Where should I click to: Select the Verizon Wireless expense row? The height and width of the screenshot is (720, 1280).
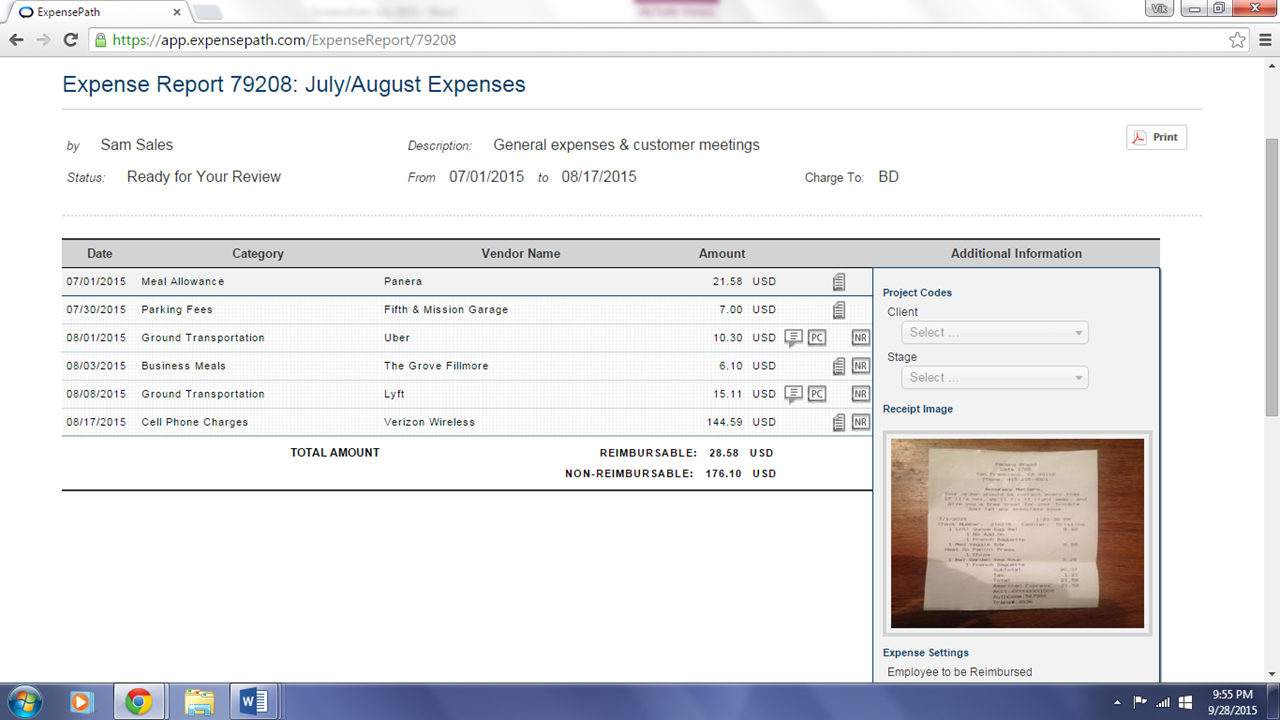430,423
